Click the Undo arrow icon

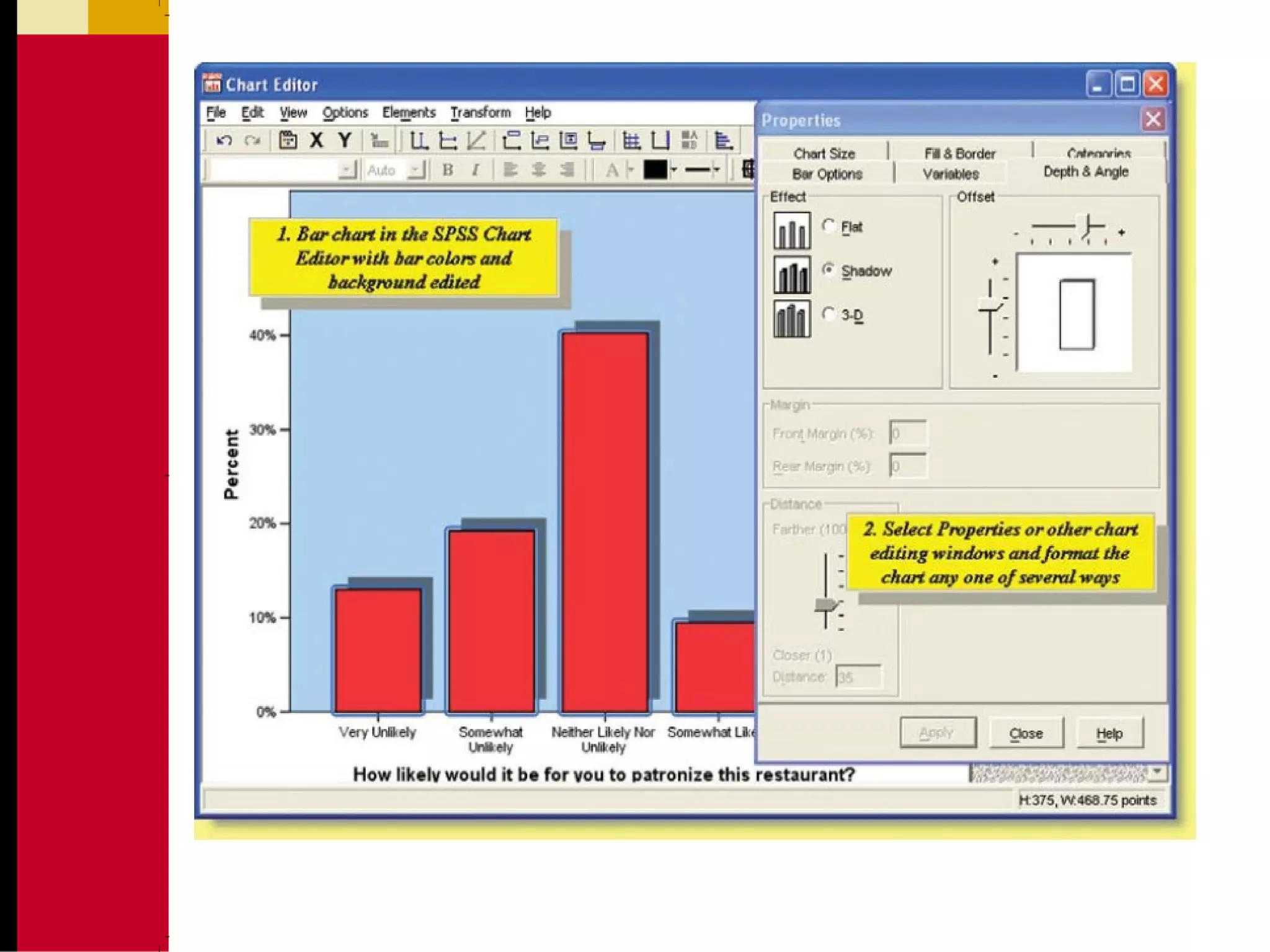click(224, 141)
